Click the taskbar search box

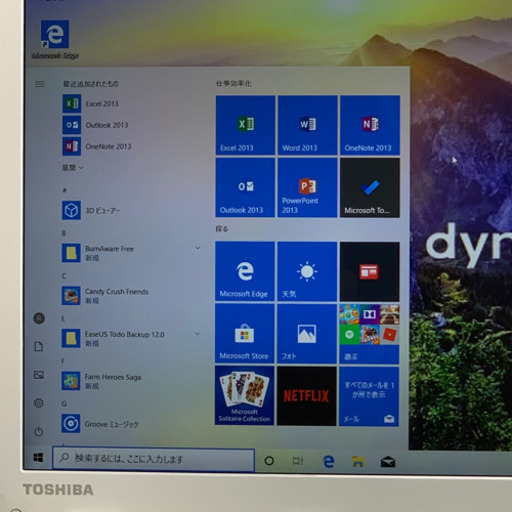pos(153,459)
